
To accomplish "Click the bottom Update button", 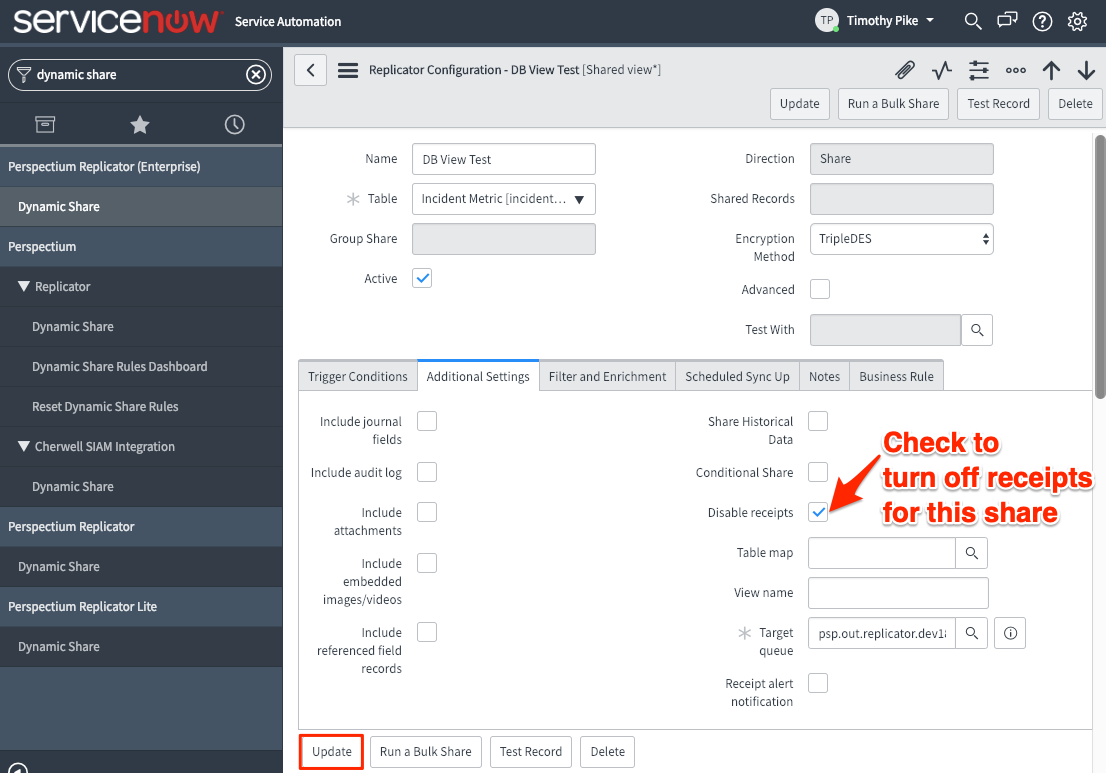I will click(x=332, y=752).
